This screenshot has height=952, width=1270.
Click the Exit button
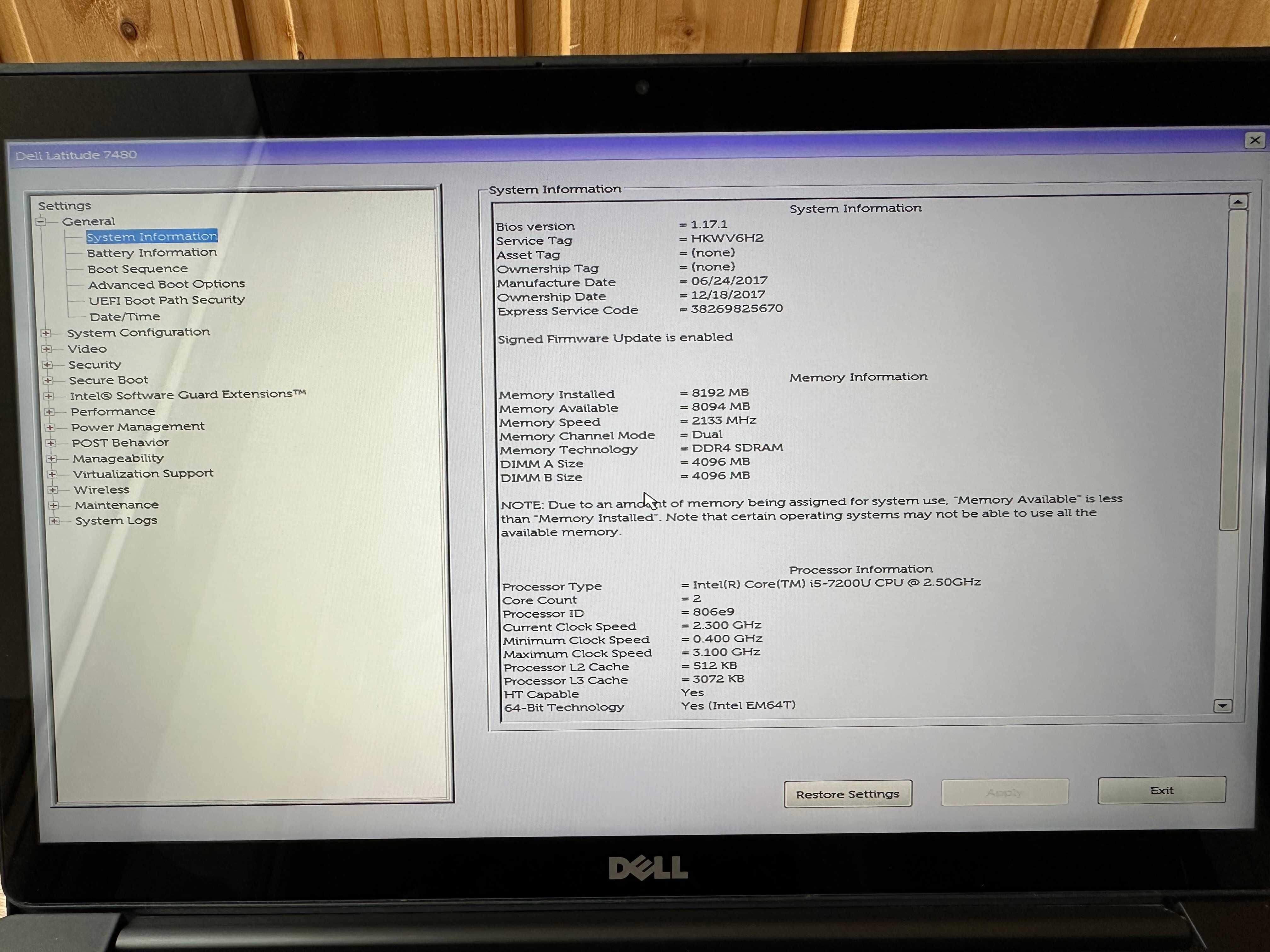[x=1161, y=791]
